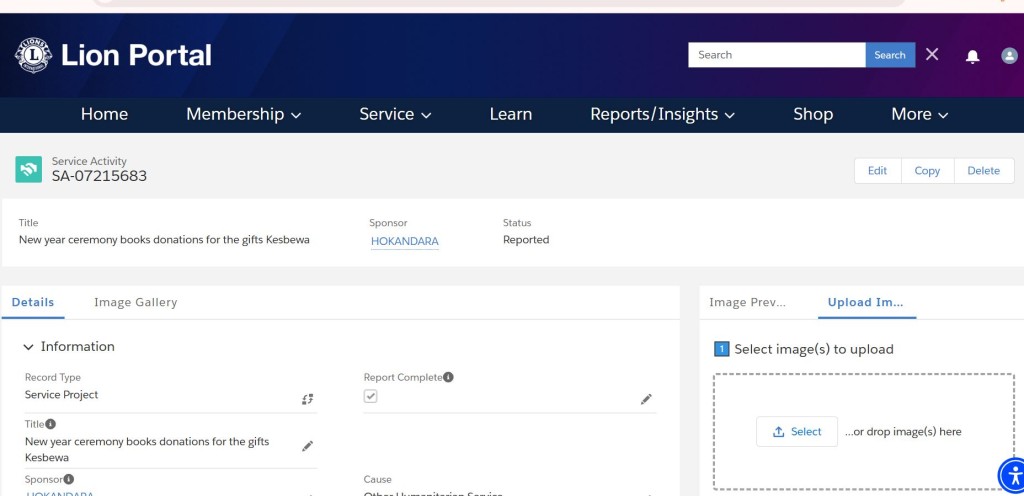This screenshot has height=496, width=1024.
Task: Click the Lion Portal title text
Action: 136,55
